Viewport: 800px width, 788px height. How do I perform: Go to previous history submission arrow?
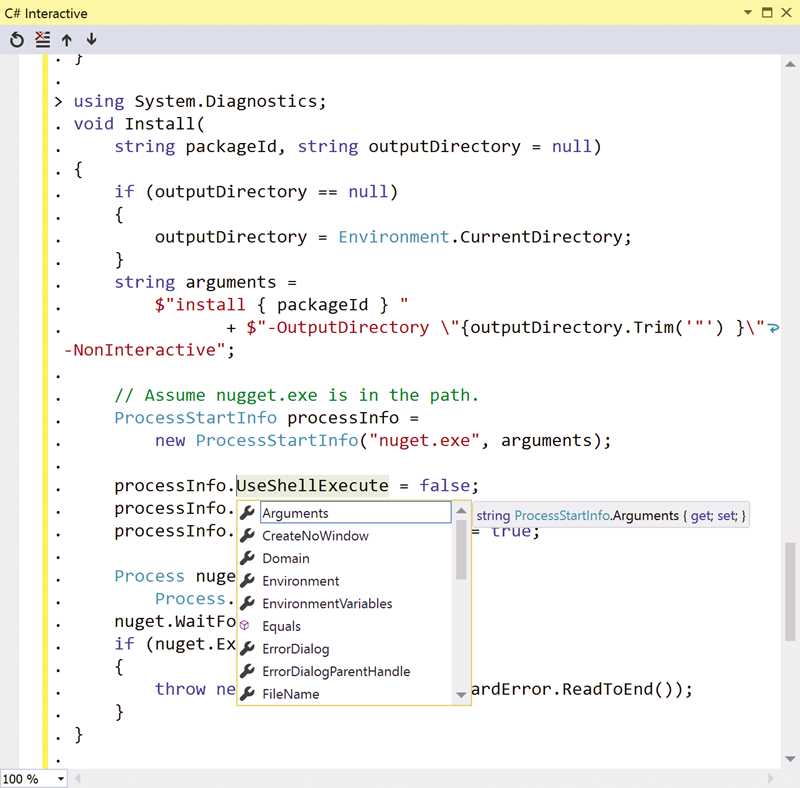pyautogui.click(x=67, y=40)
